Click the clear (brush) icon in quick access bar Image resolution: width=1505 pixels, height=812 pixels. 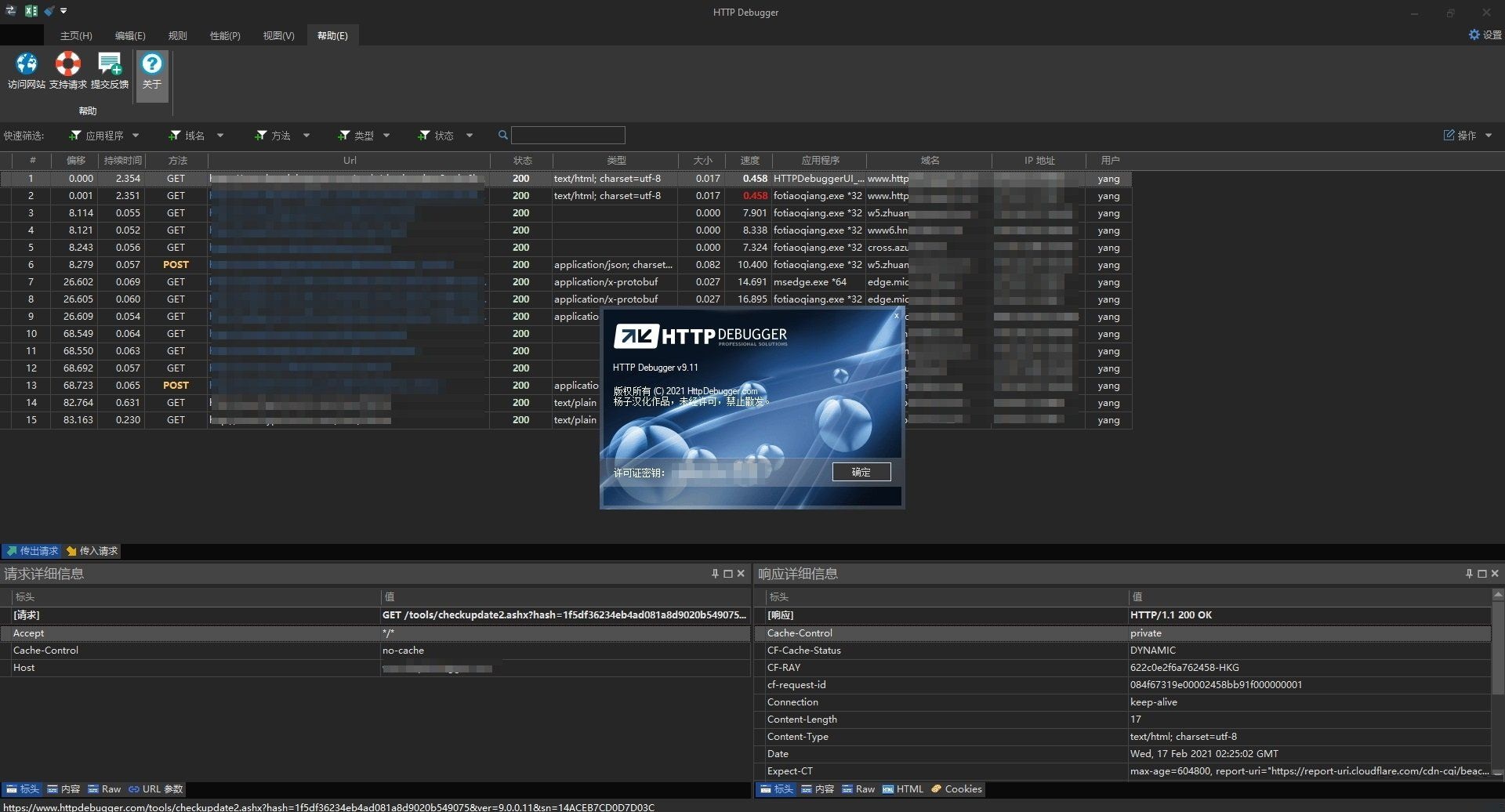49,11
